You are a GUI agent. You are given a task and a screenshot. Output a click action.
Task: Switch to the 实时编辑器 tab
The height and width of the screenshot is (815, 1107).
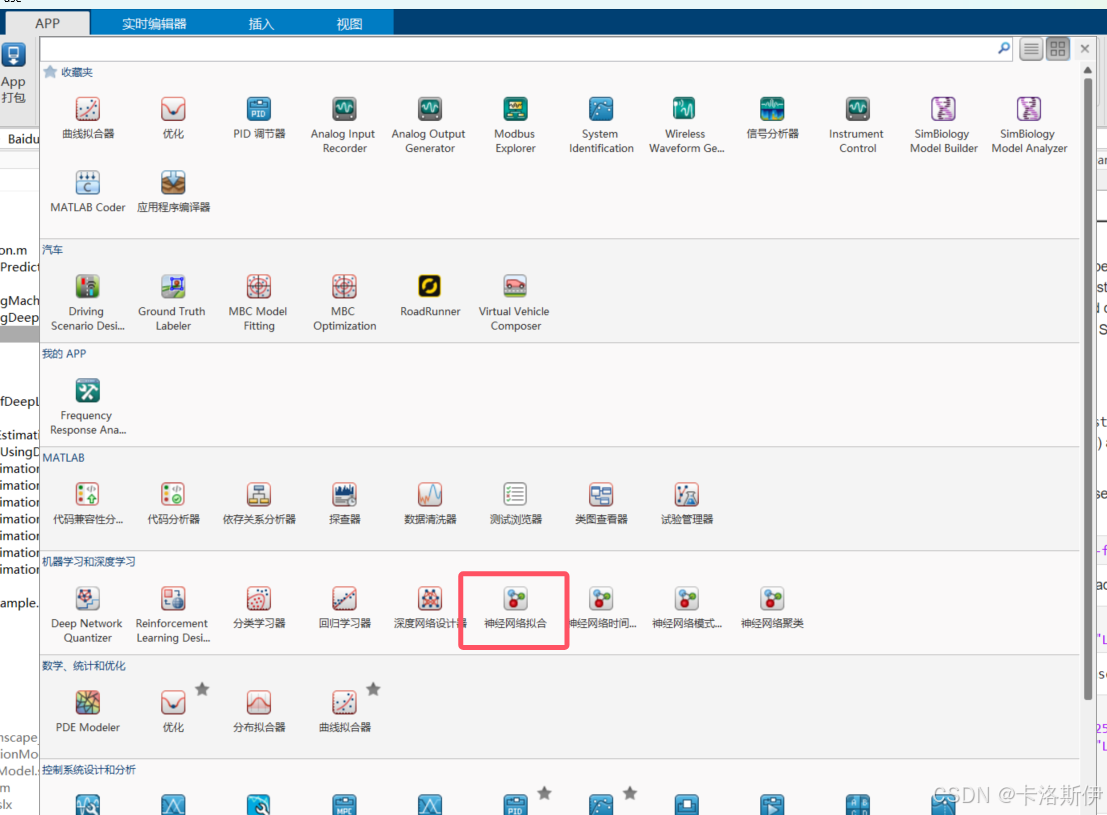tap(154, 23)
